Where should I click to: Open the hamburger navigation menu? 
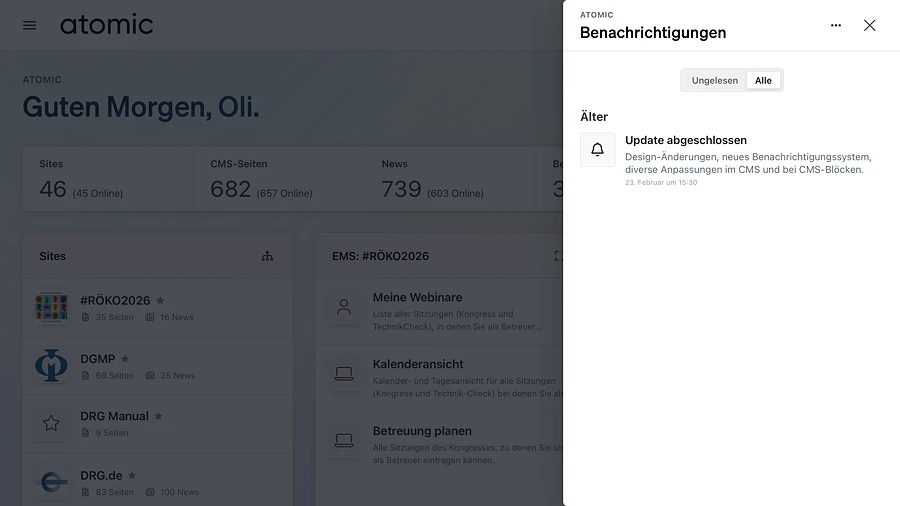[x=29, y=25]
